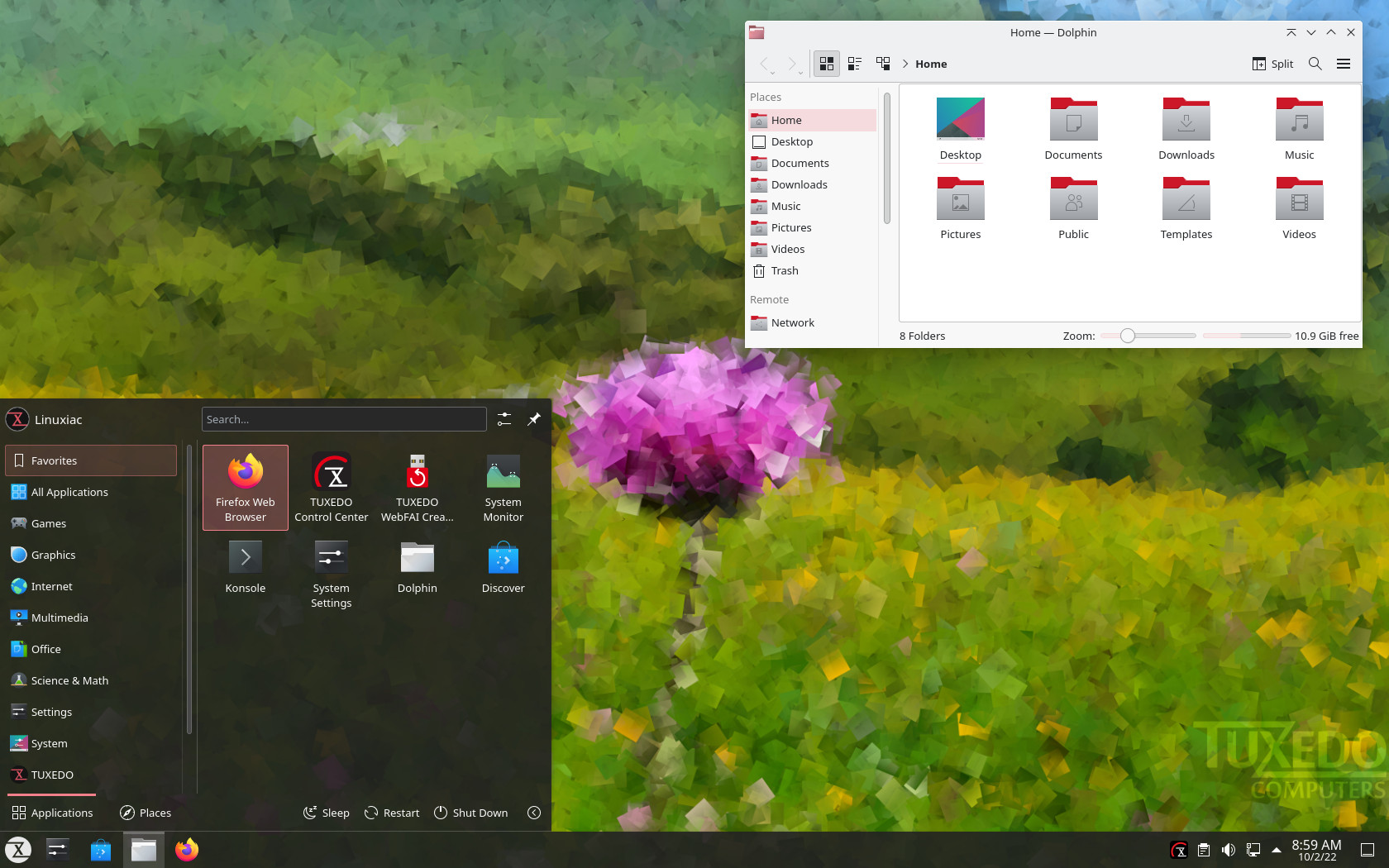Select the Public folder icon
1389x868 pixels.
1073,198
